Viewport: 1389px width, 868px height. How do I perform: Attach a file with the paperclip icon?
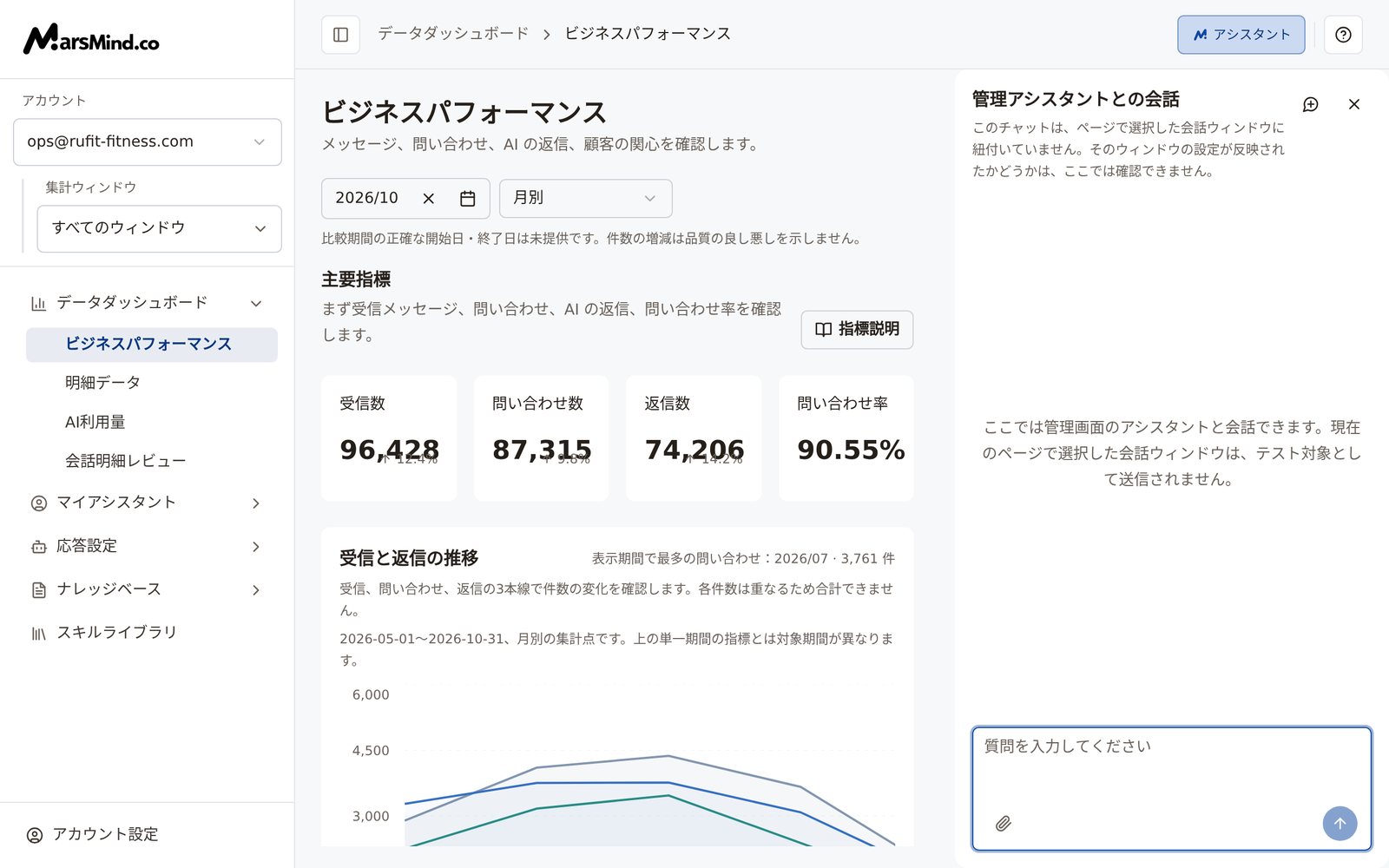[1004, 823]
